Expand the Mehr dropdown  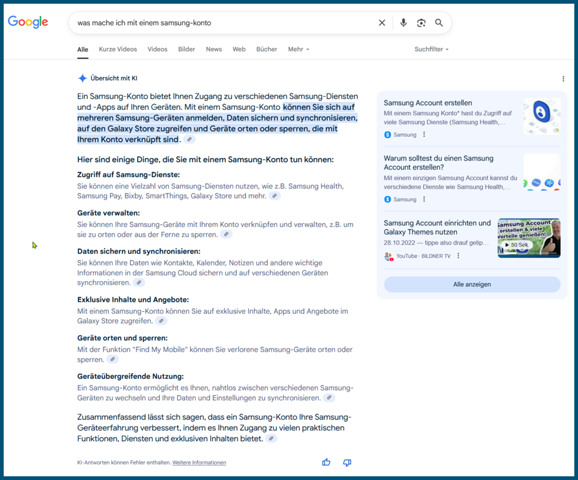pyautogui.click(x=299, y=49)
